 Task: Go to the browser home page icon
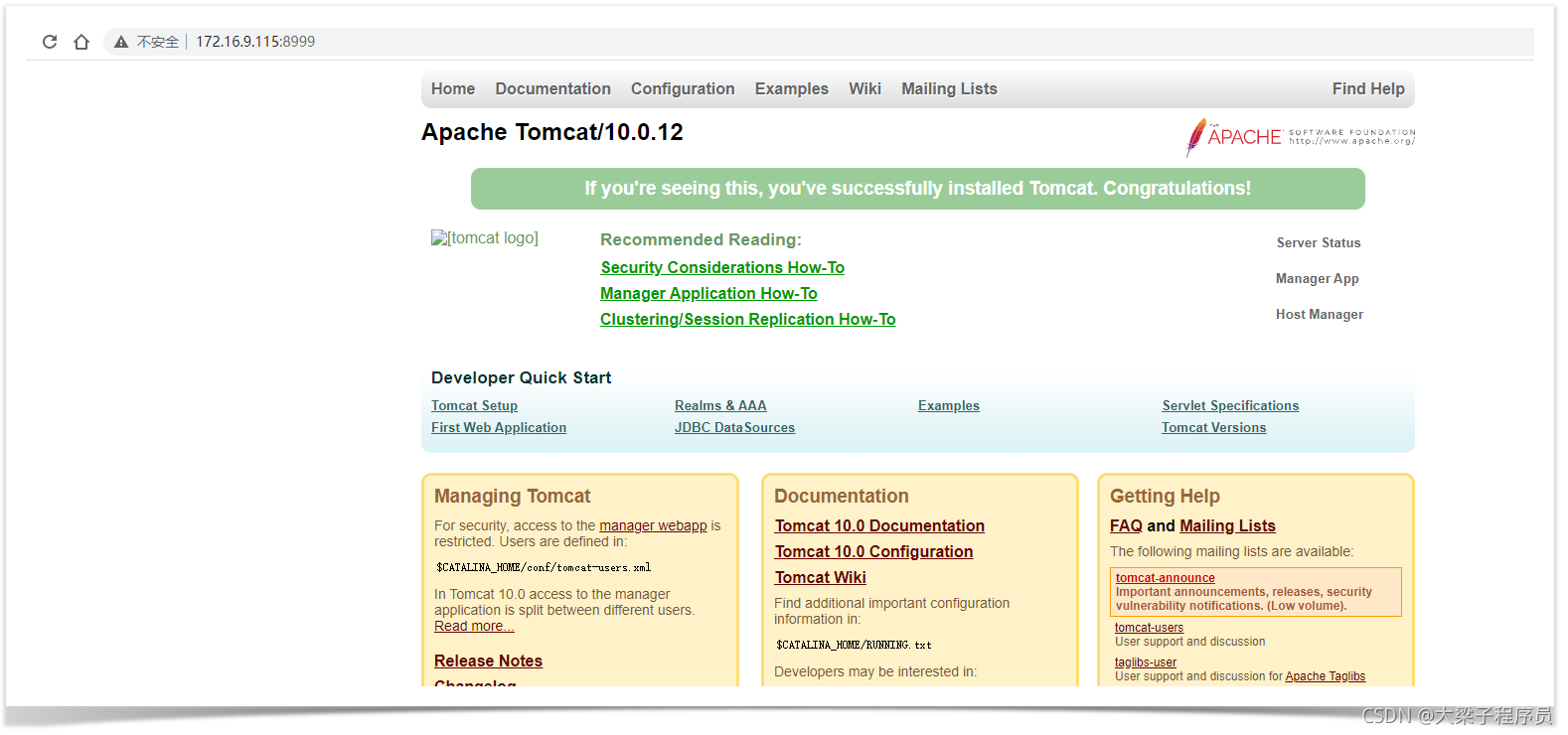(81, 42)
